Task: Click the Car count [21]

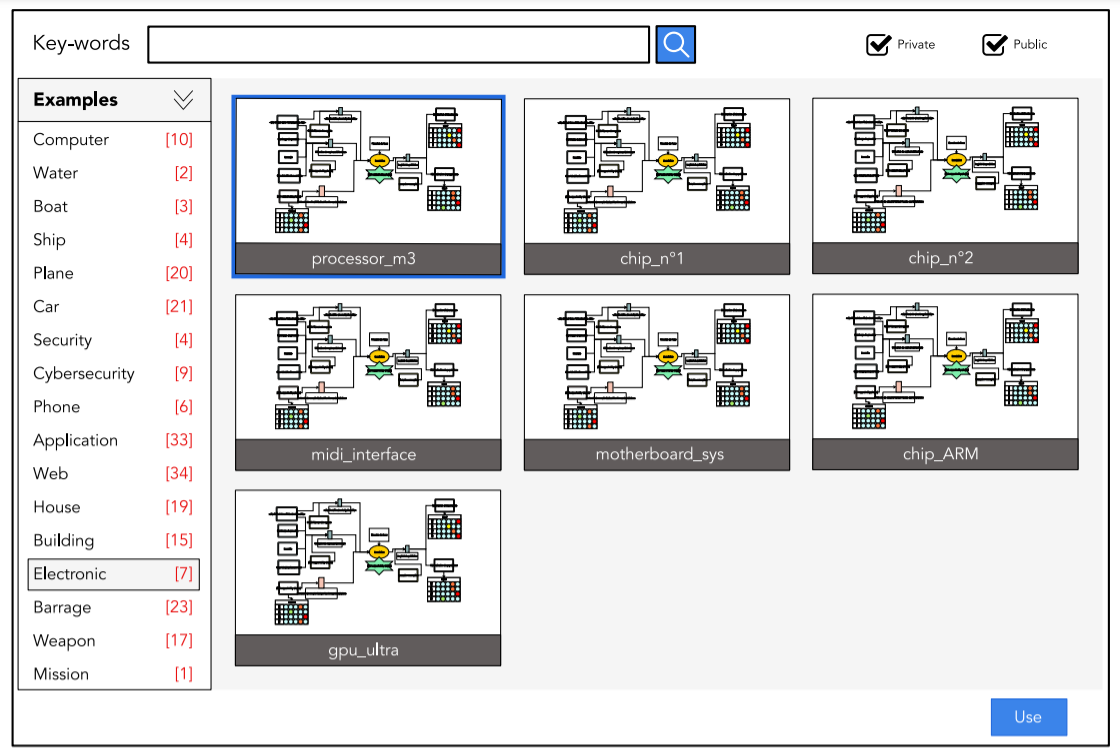Action: [179, 306]
